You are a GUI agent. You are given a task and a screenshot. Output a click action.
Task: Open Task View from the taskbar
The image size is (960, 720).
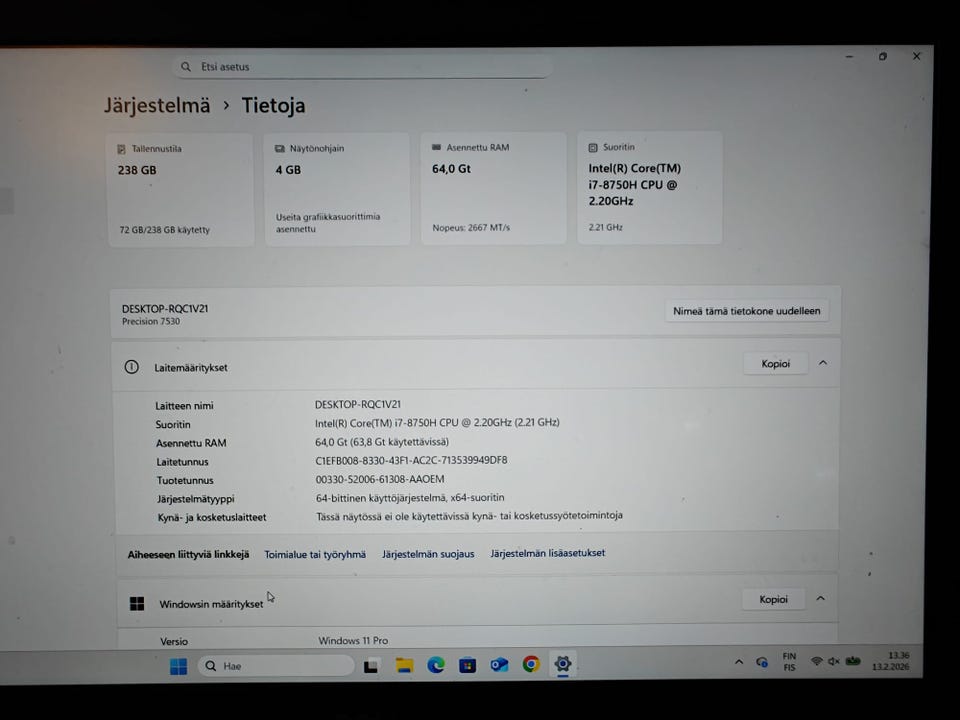point(371,666)
